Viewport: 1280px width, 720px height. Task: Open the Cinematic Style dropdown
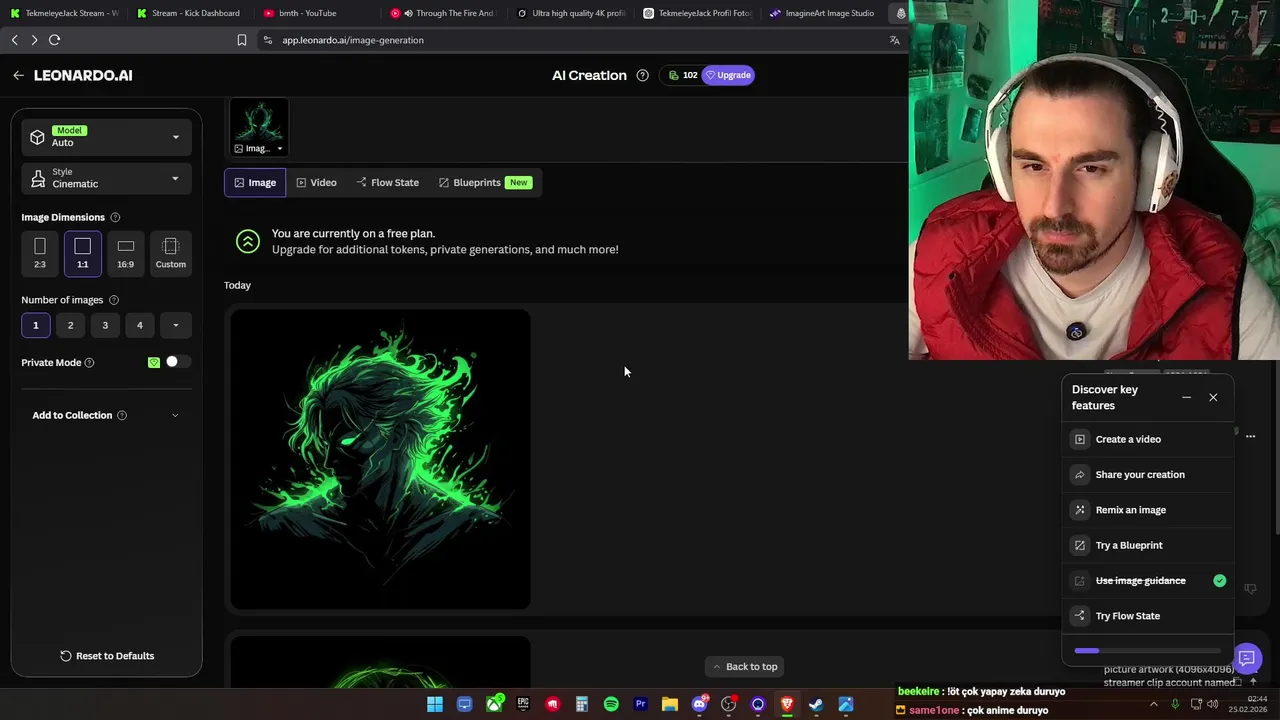(x=106, y=179)
